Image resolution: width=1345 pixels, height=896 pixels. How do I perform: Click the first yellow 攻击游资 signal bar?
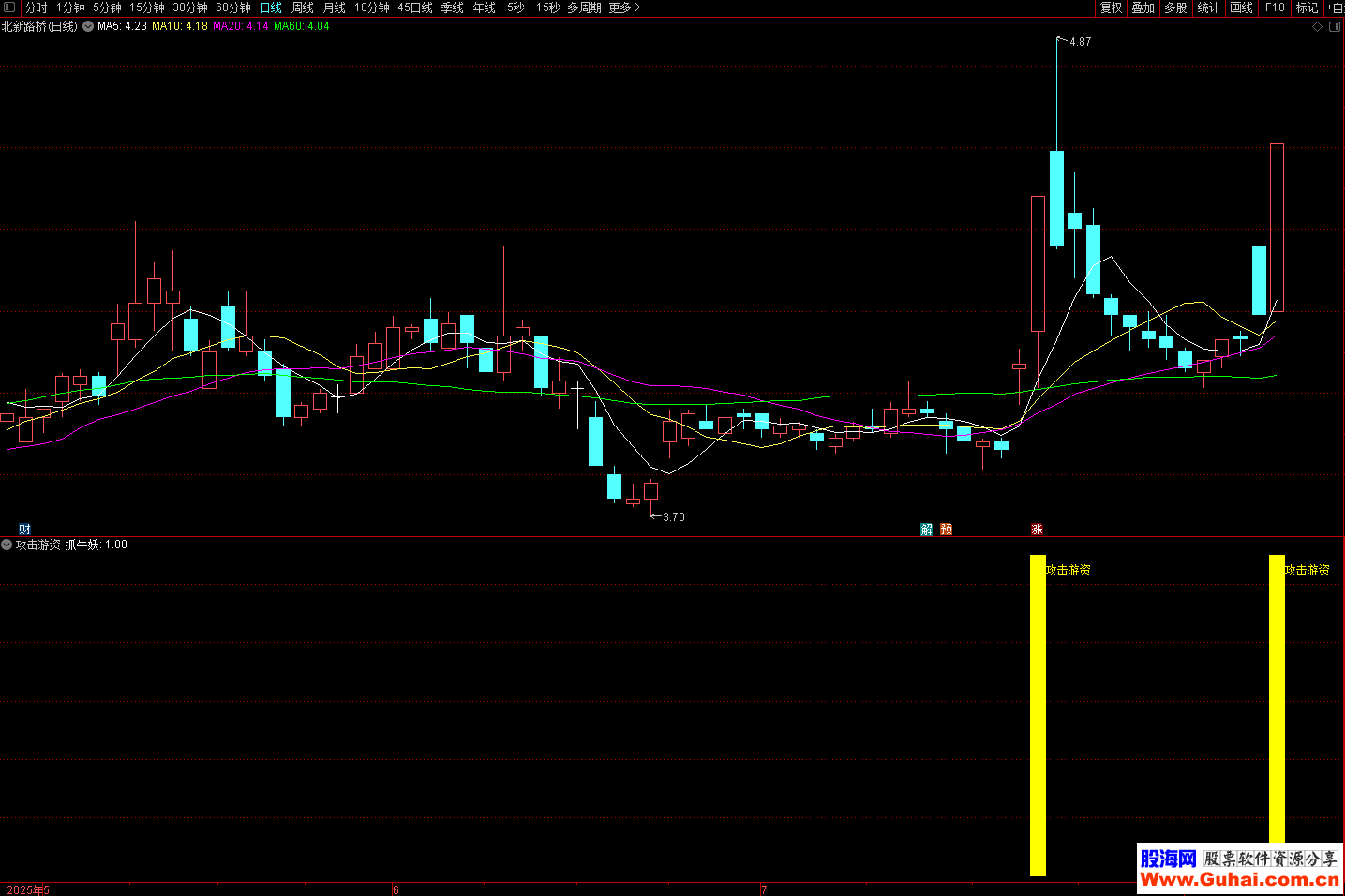tap(1038, 715)
